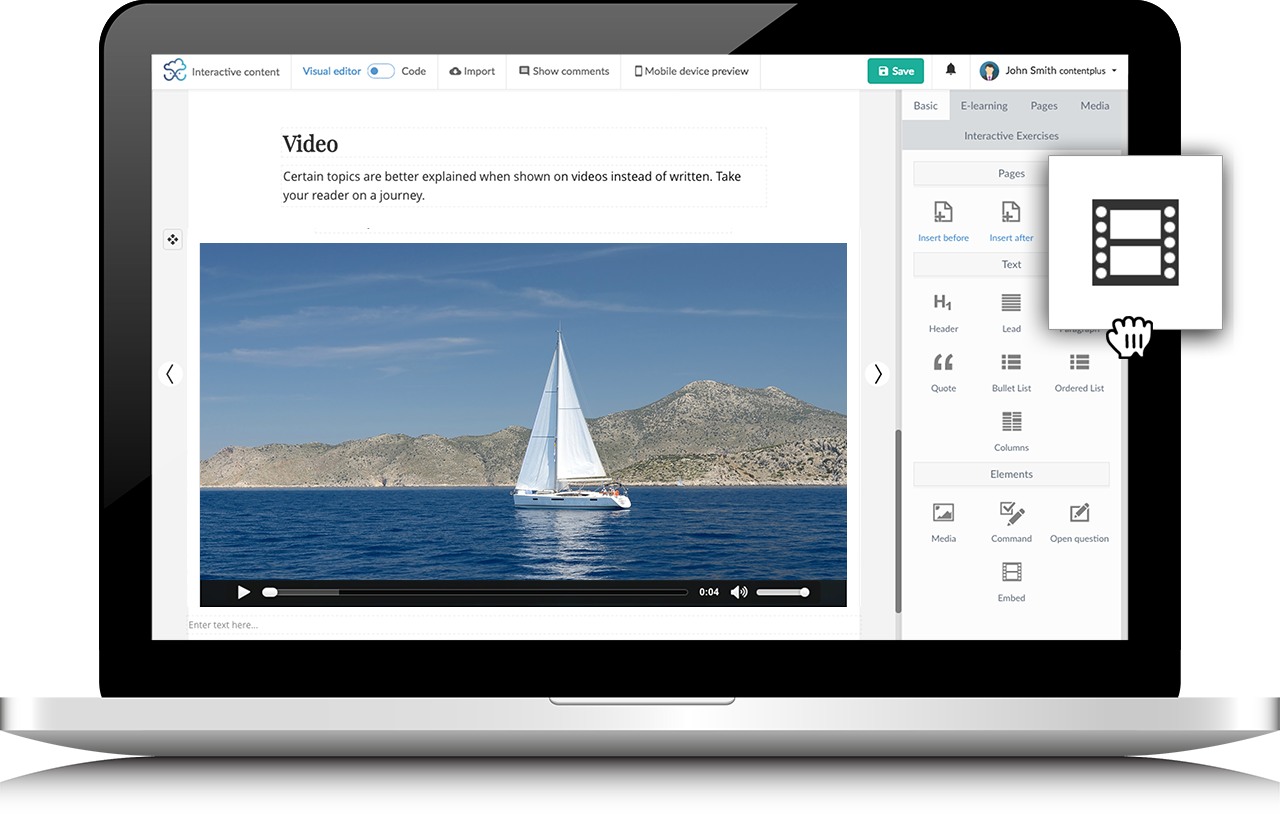Select the Header text element
The height and width of the screenshot is (815, 1280).
[943, 311]
